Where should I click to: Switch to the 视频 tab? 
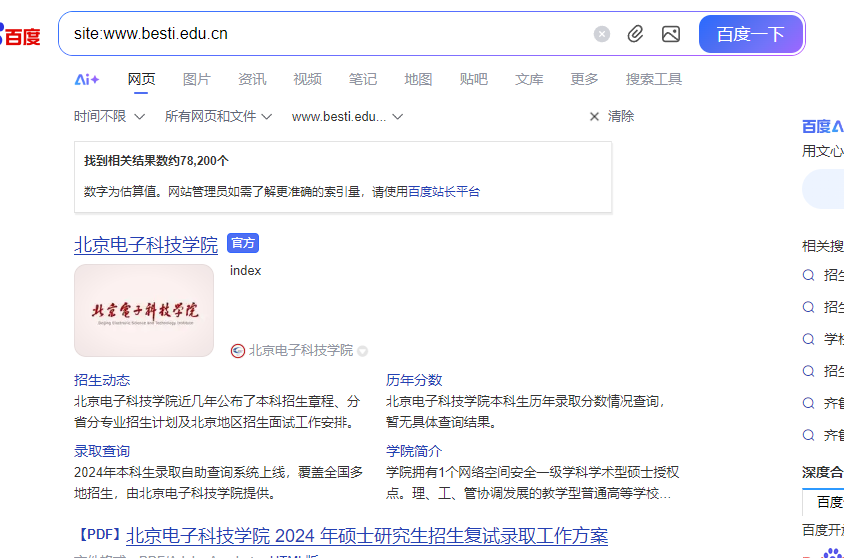pos(307,80)
